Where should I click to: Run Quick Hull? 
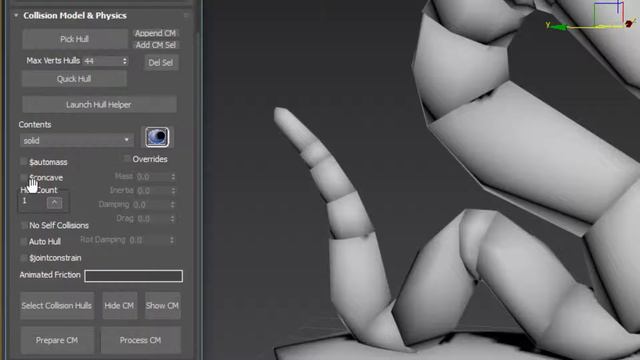point(74,79)
